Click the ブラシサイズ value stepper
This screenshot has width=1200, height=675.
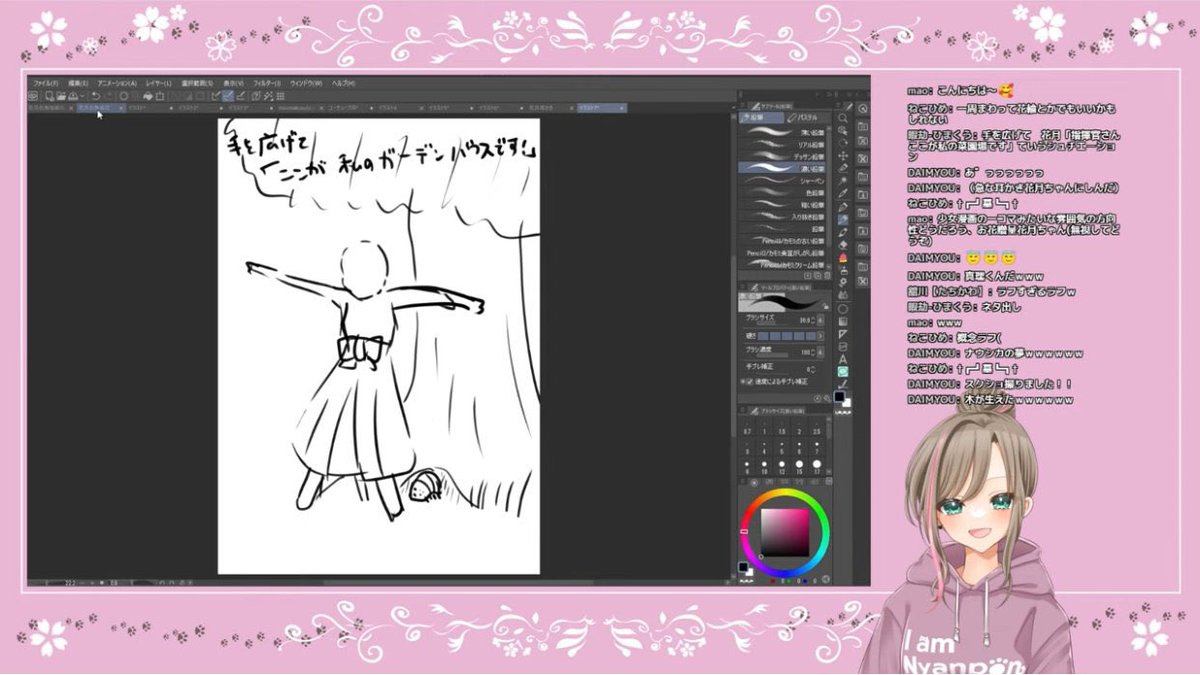(x=812, y=319)
